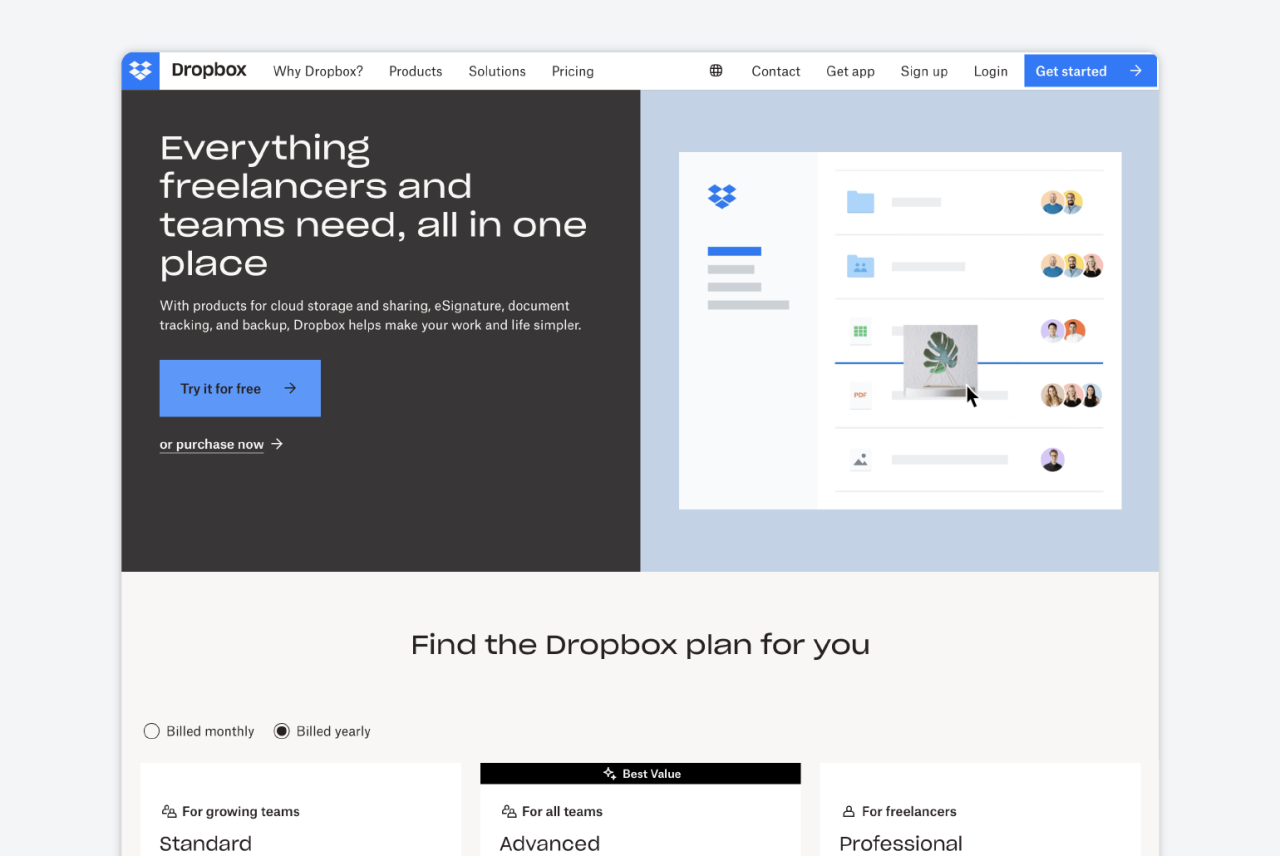Click the green spreadsheet file icon

click(861, 330)
